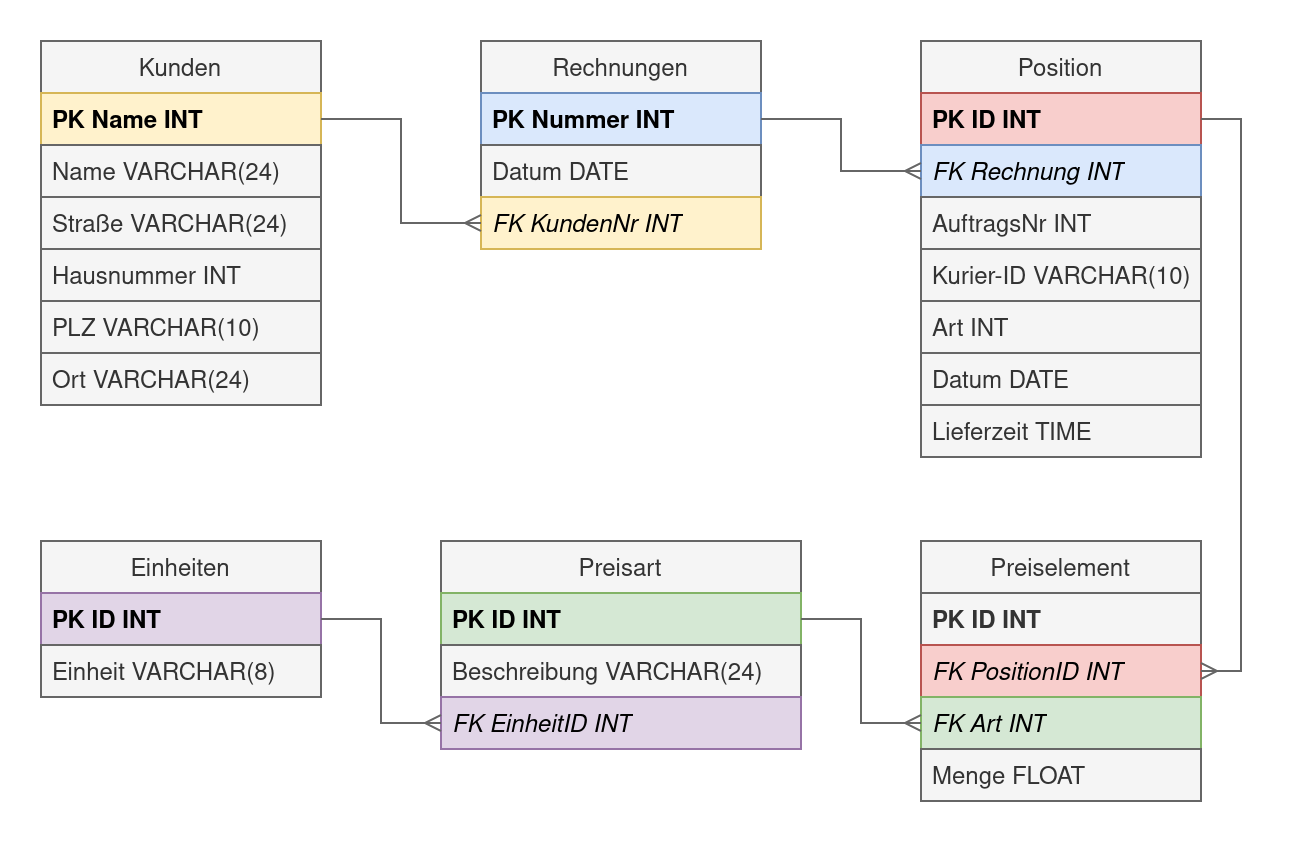1298x848 pixels.
Task: Select the green FK Art INT row
Action: coord(1060,723)
